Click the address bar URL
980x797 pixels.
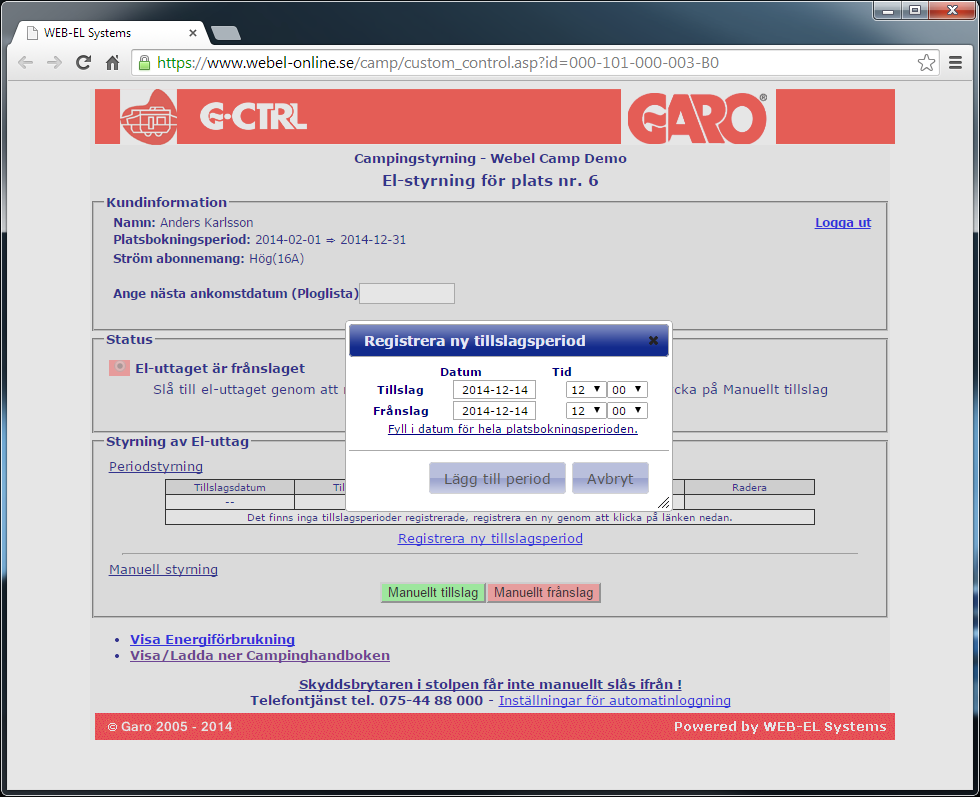[x=438, y=63]
